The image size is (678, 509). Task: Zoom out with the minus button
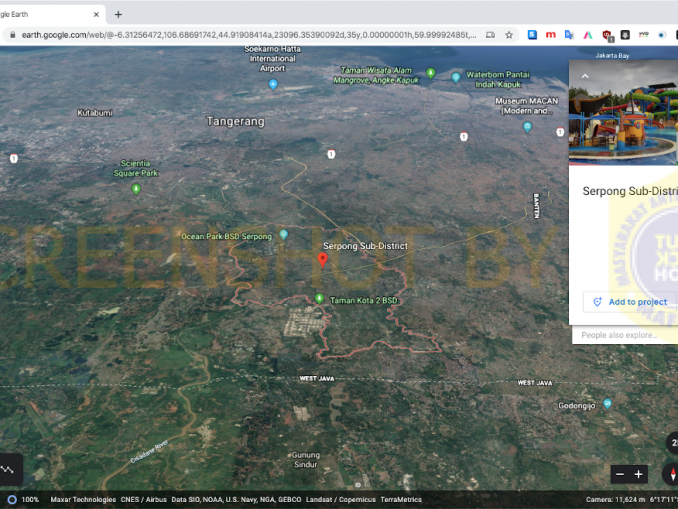point(620,474)
